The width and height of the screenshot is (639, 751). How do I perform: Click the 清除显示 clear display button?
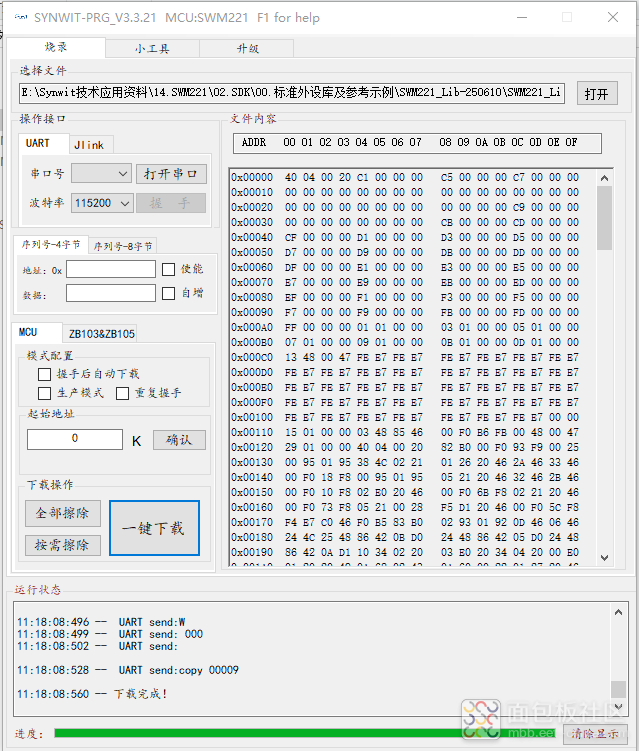595,733
